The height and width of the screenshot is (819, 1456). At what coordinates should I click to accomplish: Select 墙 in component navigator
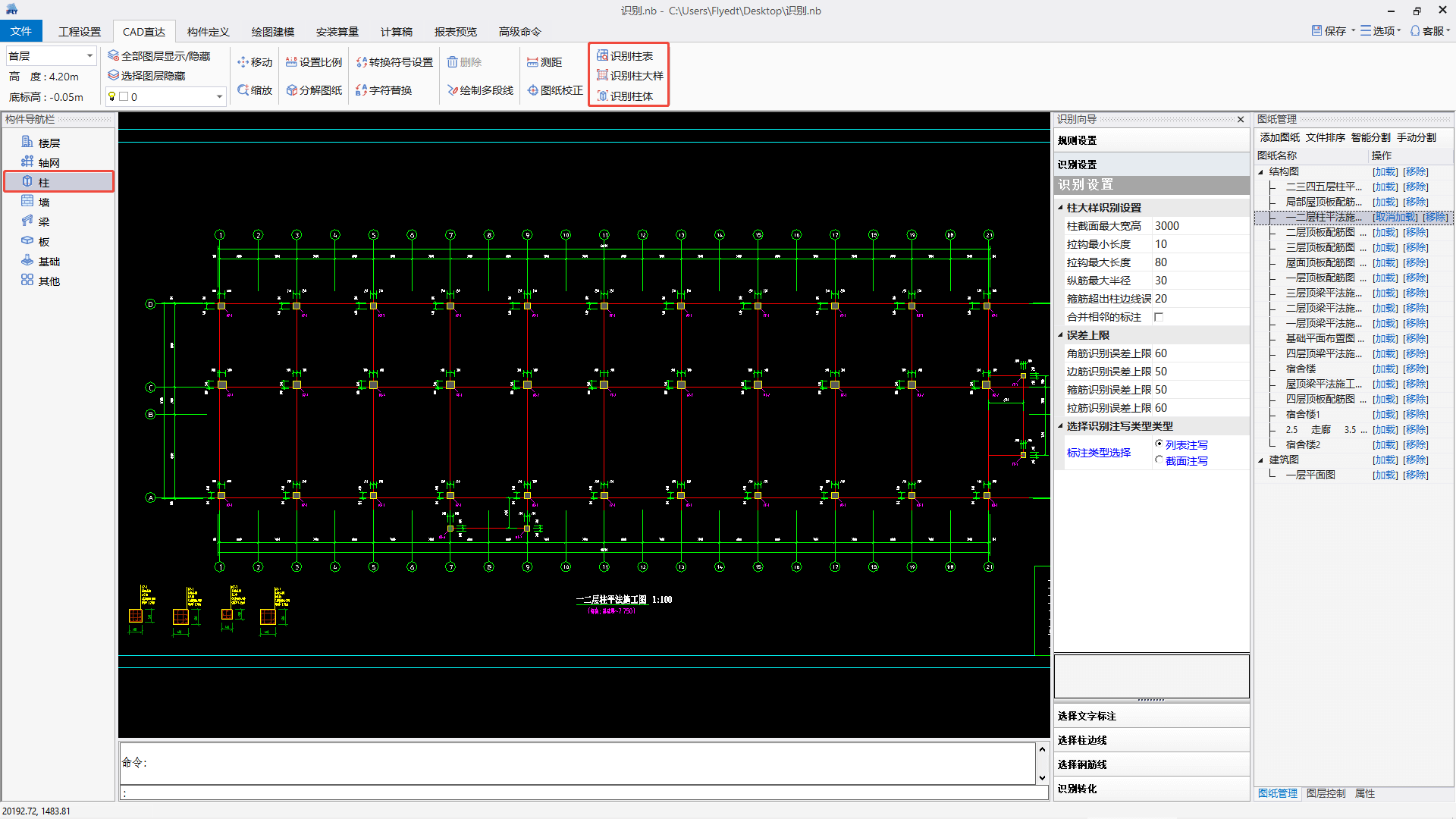pyautogui.click(x=36, y=202)
